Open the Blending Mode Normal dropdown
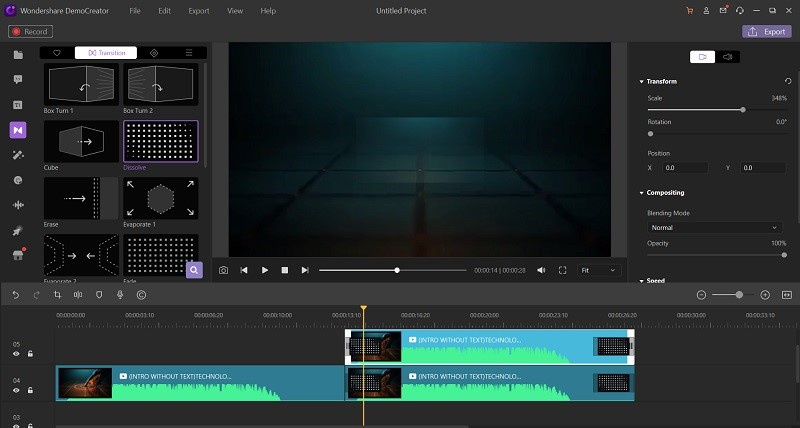Image resolution: width=800 pixels, height=428 pixels. point(714,228)
